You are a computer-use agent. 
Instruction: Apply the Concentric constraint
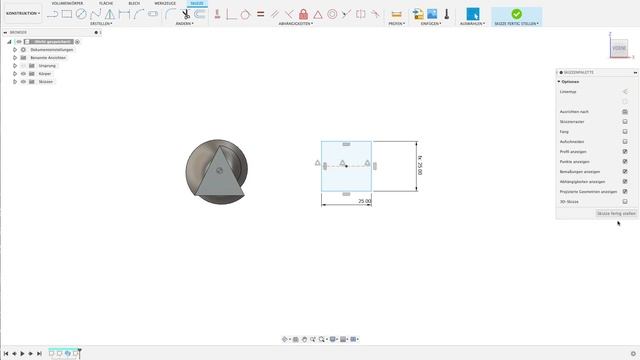click(x=332, y=14)
